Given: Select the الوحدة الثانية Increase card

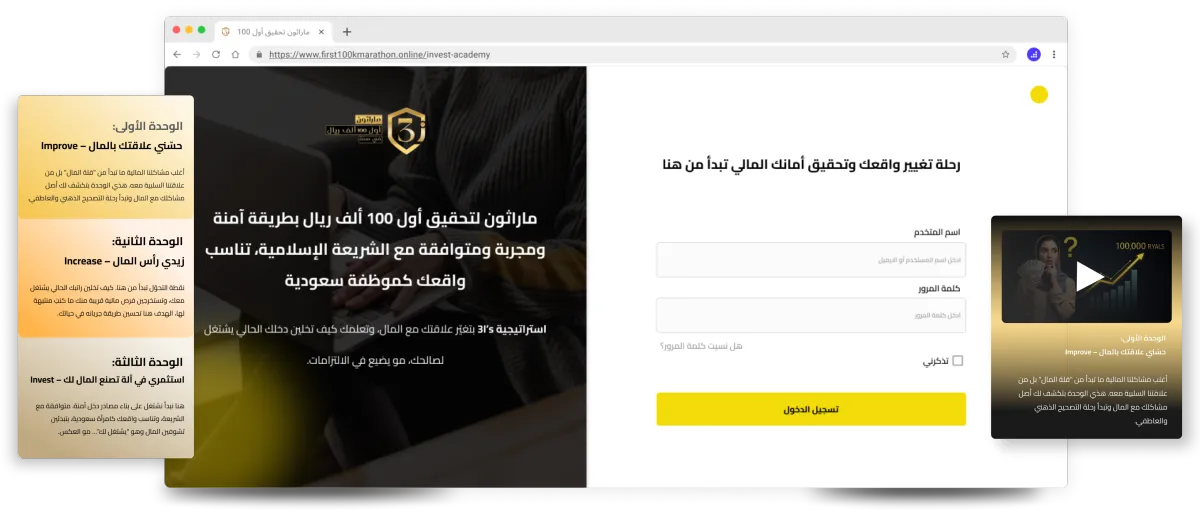Looking at the screenshot, I should pyautogui.click(x=106, y=277).
